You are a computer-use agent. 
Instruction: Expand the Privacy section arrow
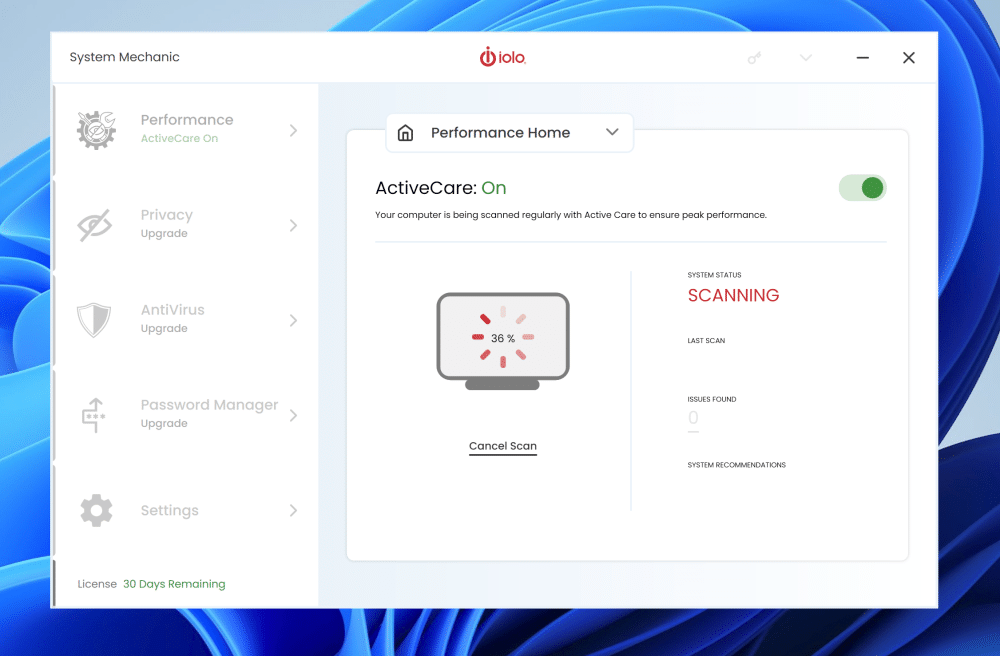293,225
